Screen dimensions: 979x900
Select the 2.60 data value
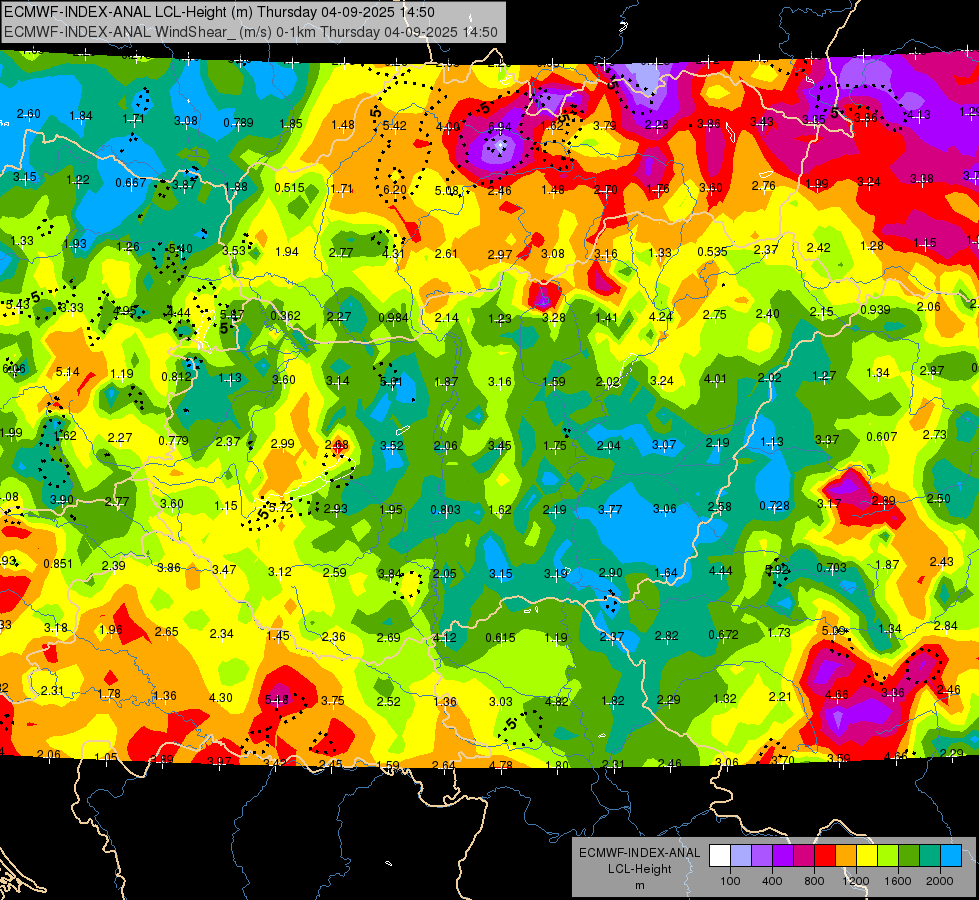coord(28,114)
